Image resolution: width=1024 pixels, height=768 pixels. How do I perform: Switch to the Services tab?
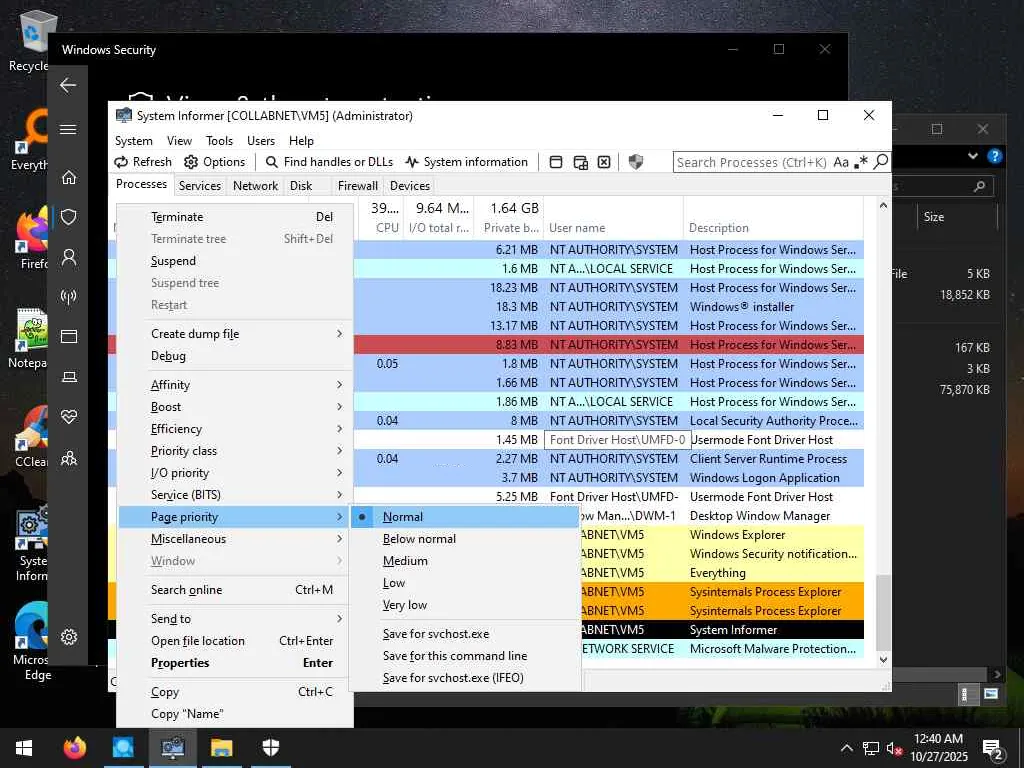[200, 185]
